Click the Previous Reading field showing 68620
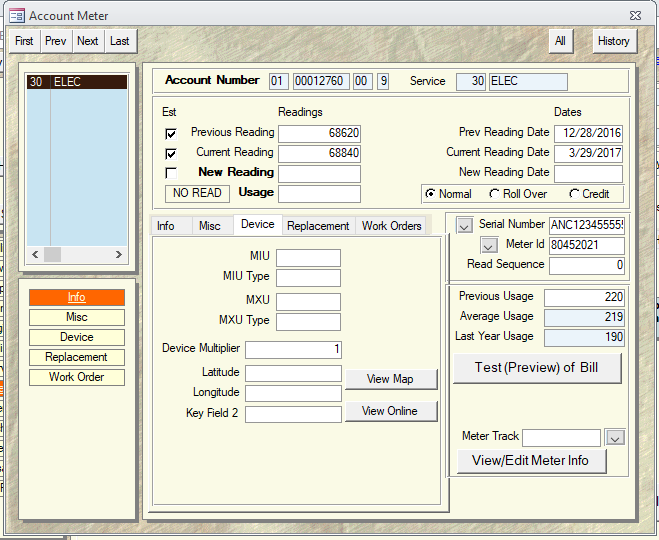This screenshot has height=540, width=659. coord(319,134)
